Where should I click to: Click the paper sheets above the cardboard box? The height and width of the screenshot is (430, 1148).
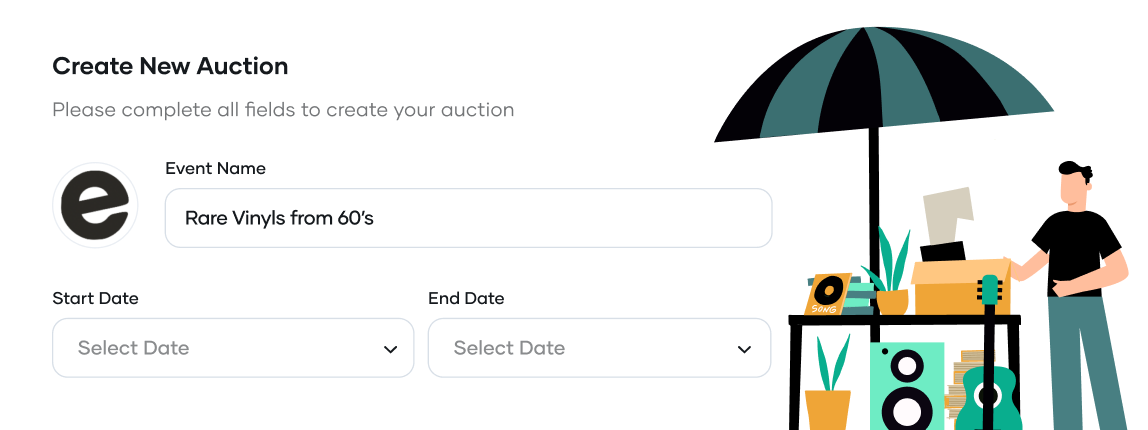965,220
